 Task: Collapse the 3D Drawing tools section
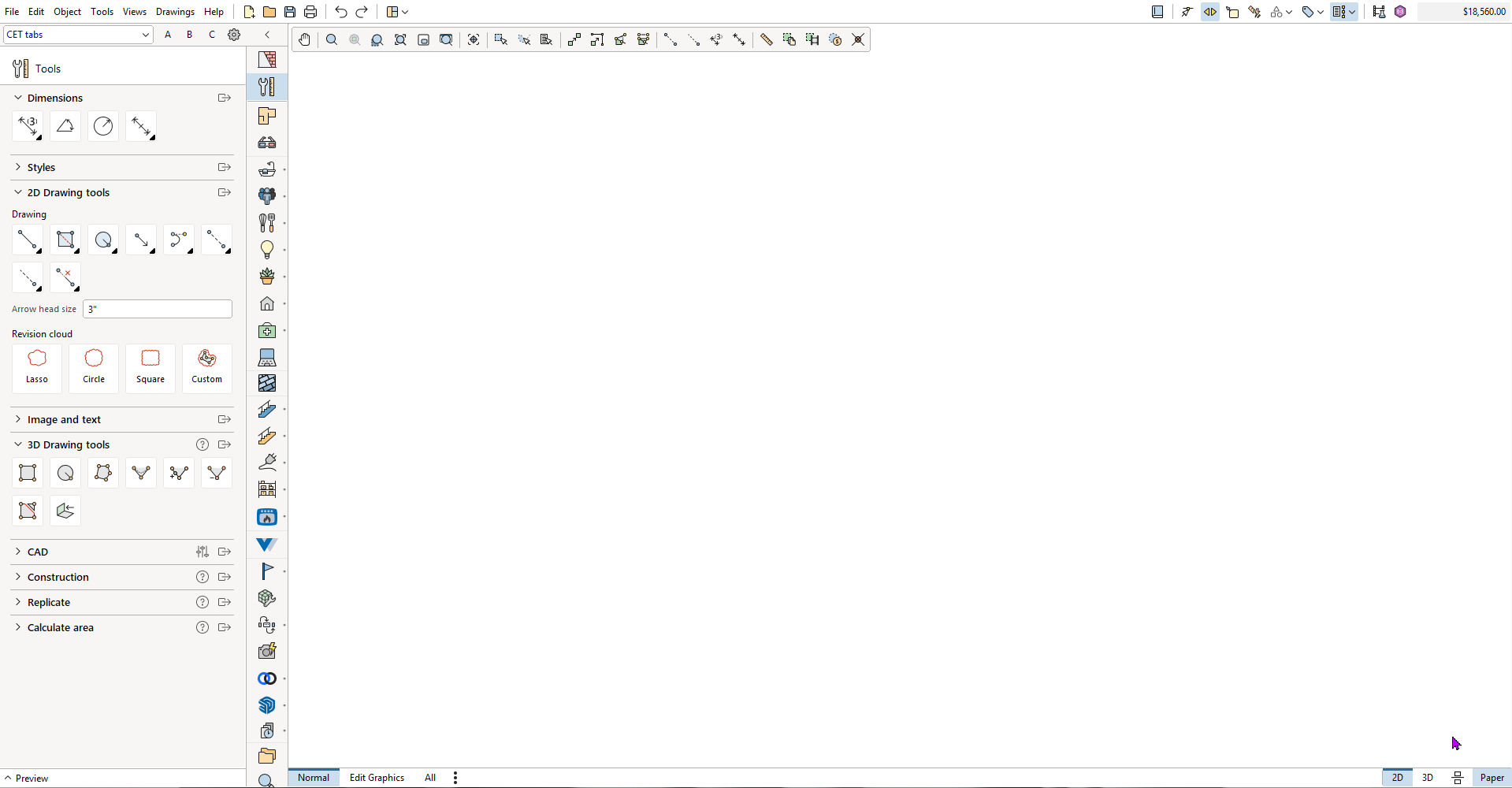tap(18, 444)
